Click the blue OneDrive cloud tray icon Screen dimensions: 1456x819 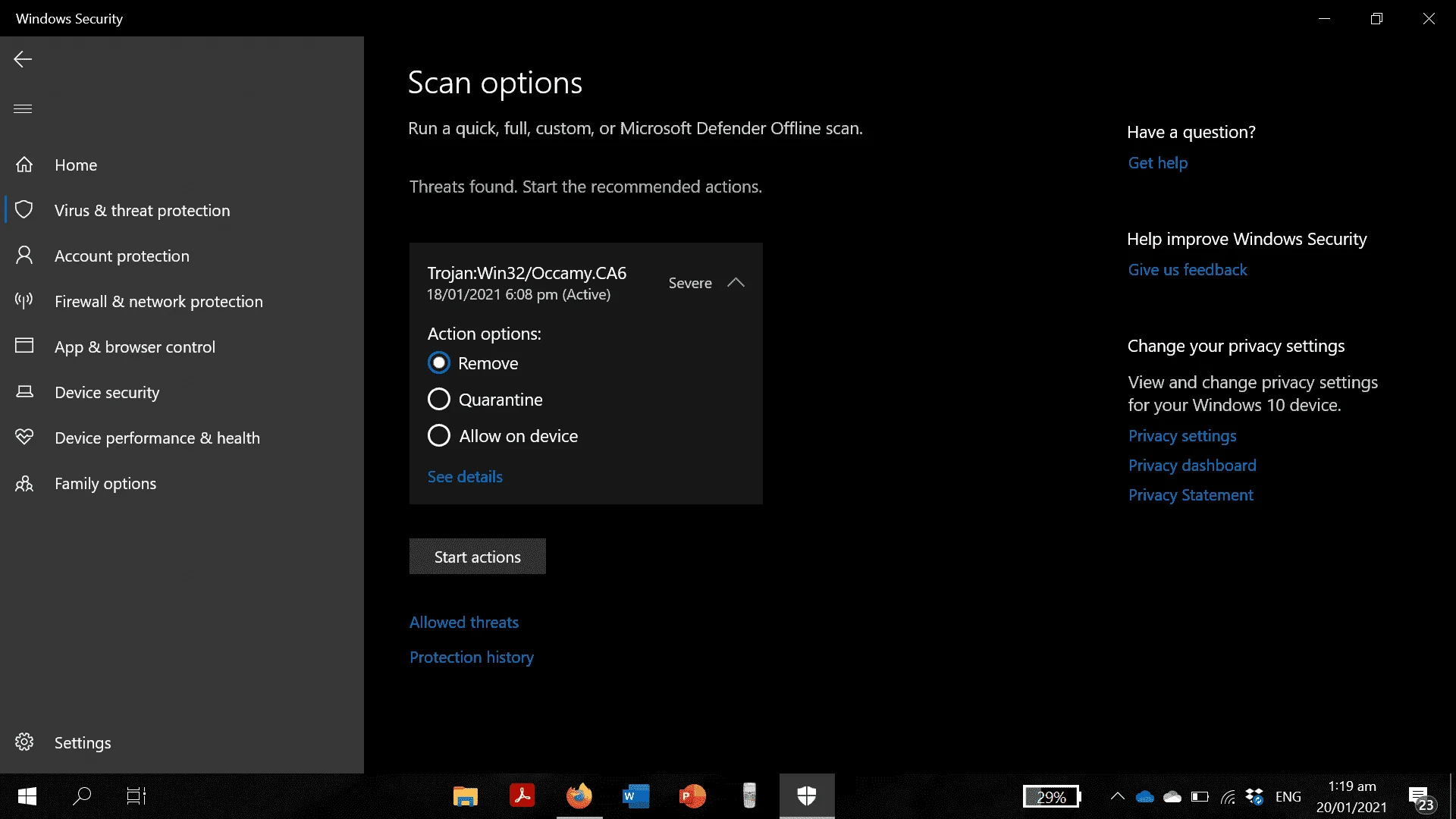coord(1145,797)
